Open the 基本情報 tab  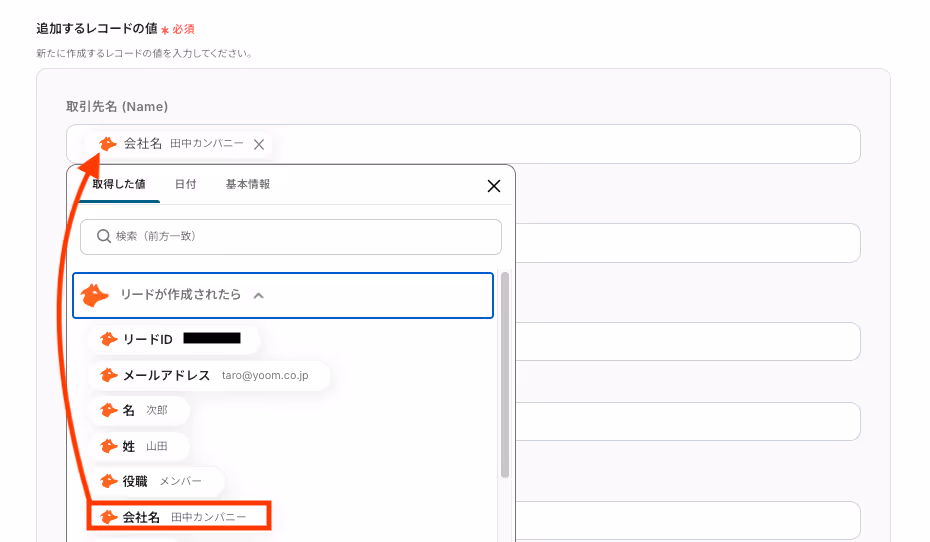pos(247,184)
